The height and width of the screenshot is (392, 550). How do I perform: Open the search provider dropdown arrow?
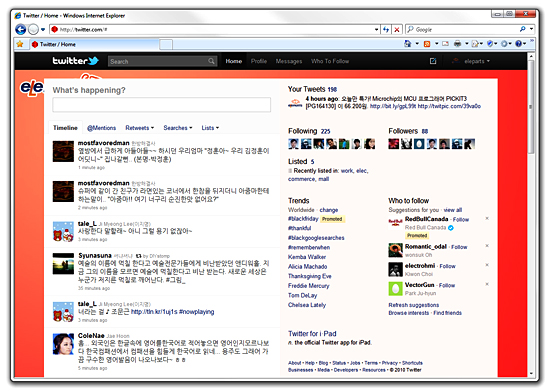(531, 29)
